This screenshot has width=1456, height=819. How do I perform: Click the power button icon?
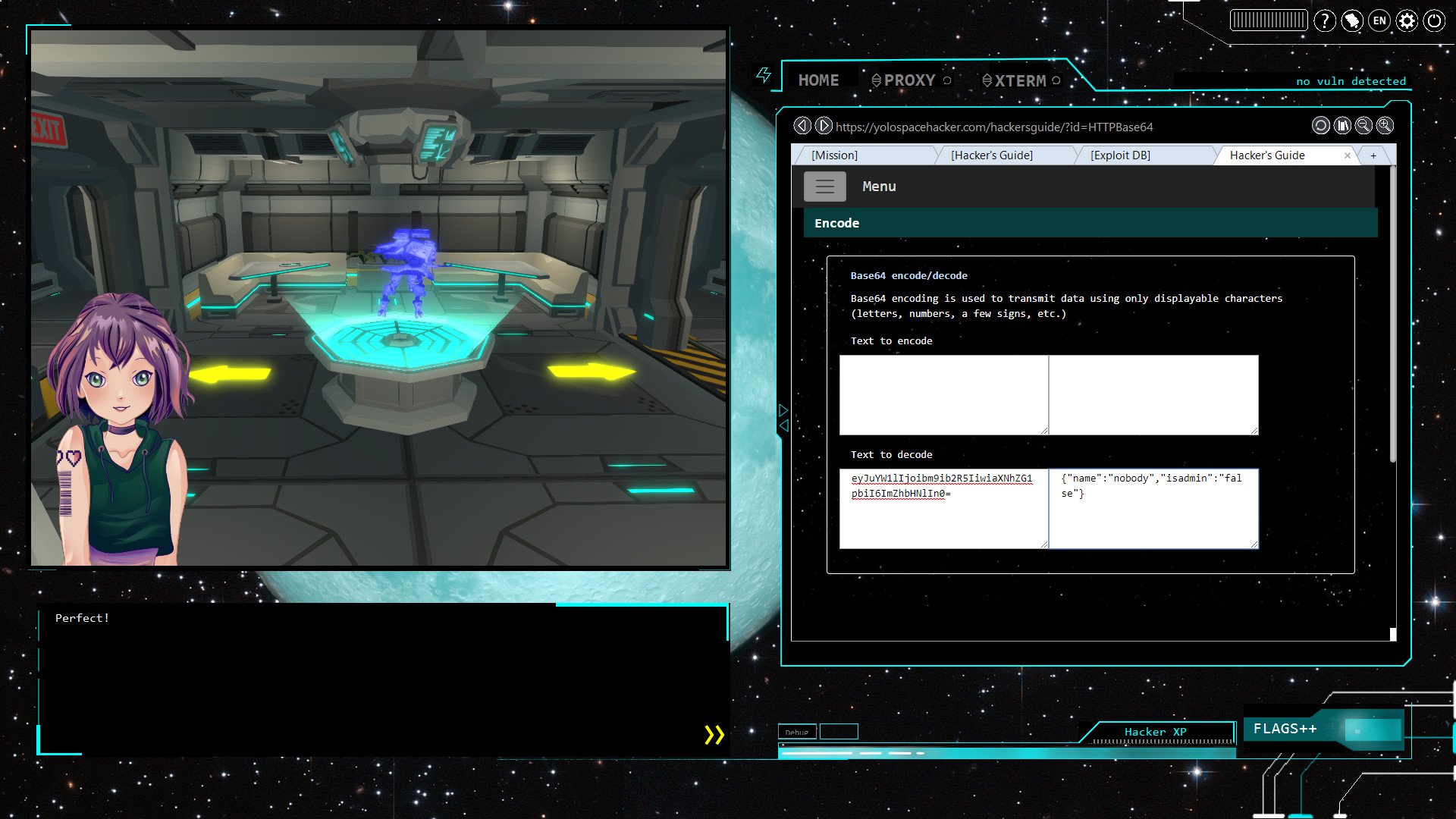tap(1434, 21)
